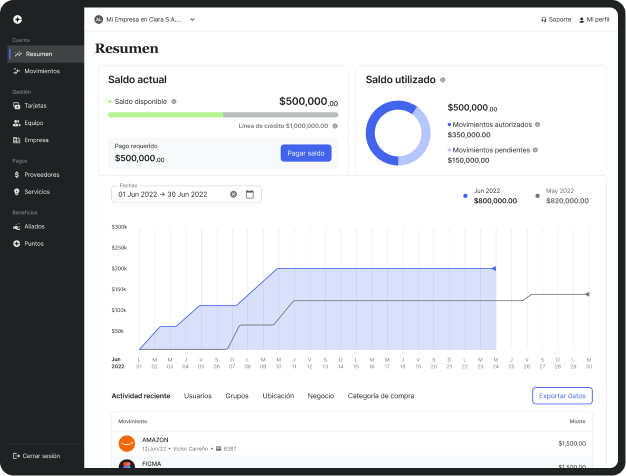Clear the selected date range

coord(234,194)
